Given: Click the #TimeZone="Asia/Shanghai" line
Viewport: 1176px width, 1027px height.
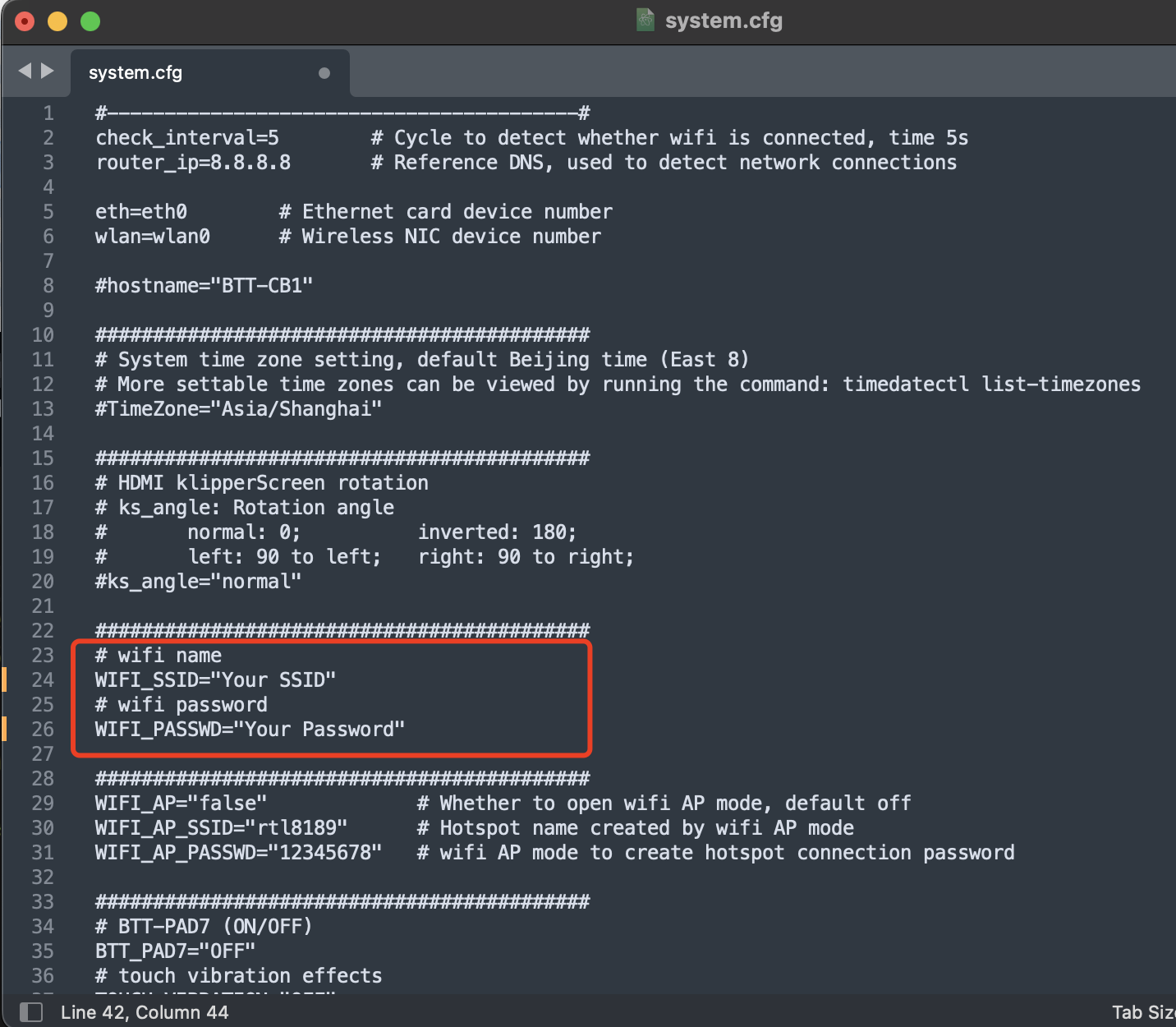Looking at the screenshot, I should pos(238,409).
